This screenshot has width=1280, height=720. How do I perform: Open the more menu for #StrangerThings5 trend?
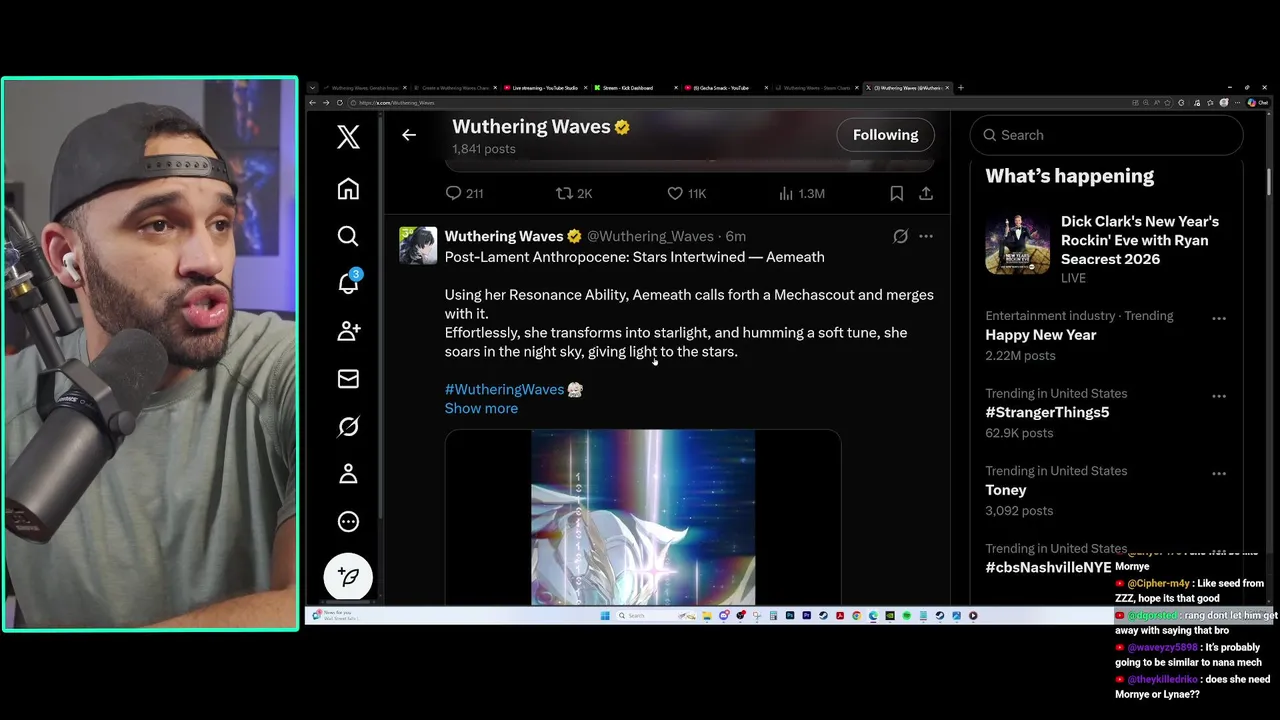pyautogui.click(x=1218, y=396)
